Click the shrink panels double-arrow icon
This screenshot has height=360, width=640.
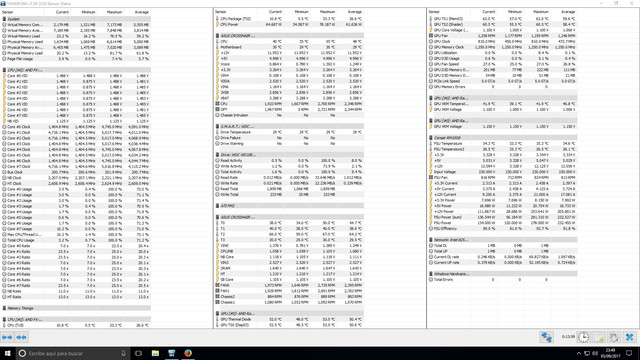(22, 338)
